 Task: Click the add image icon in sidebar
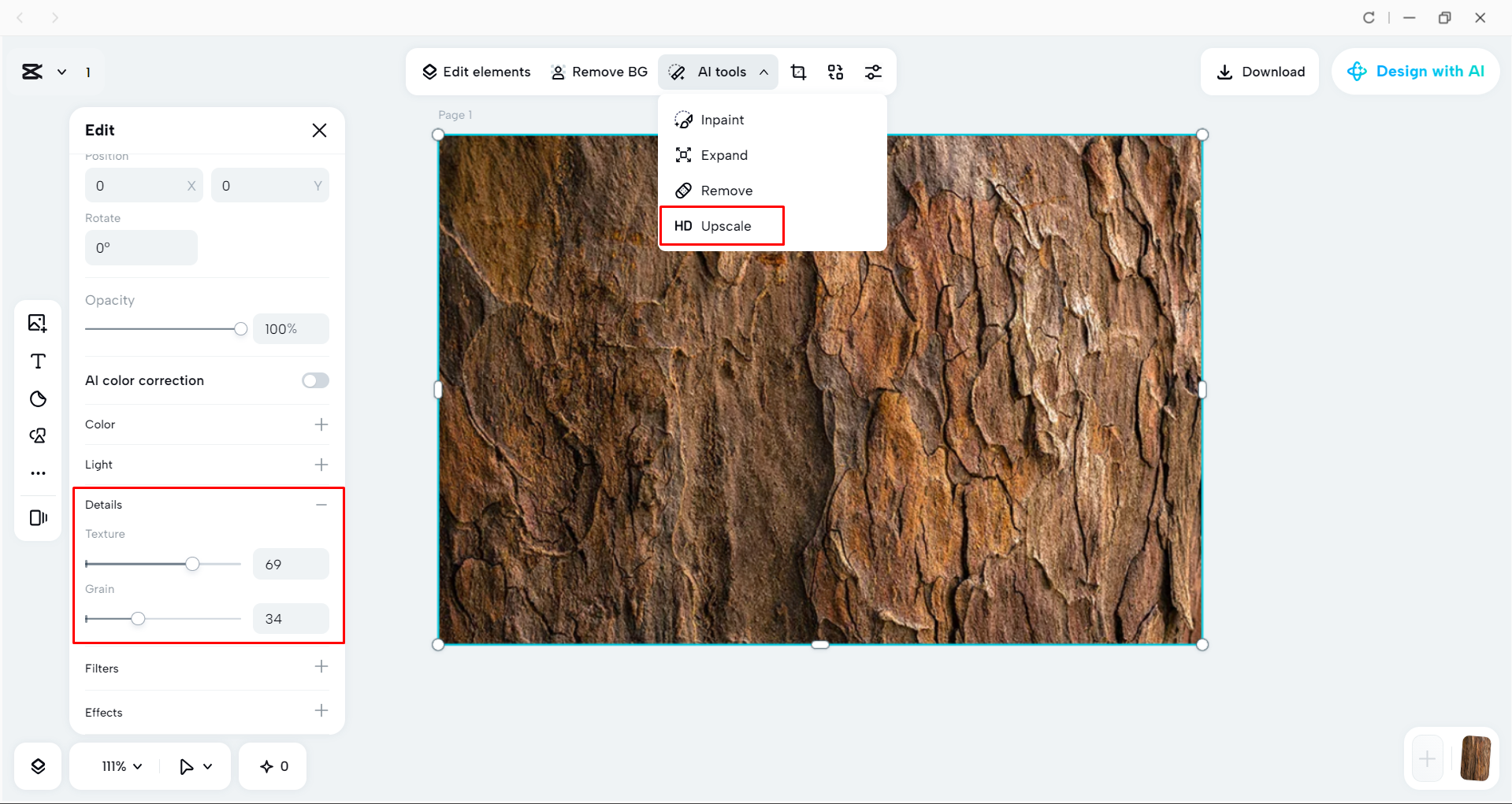coord(38,324)
